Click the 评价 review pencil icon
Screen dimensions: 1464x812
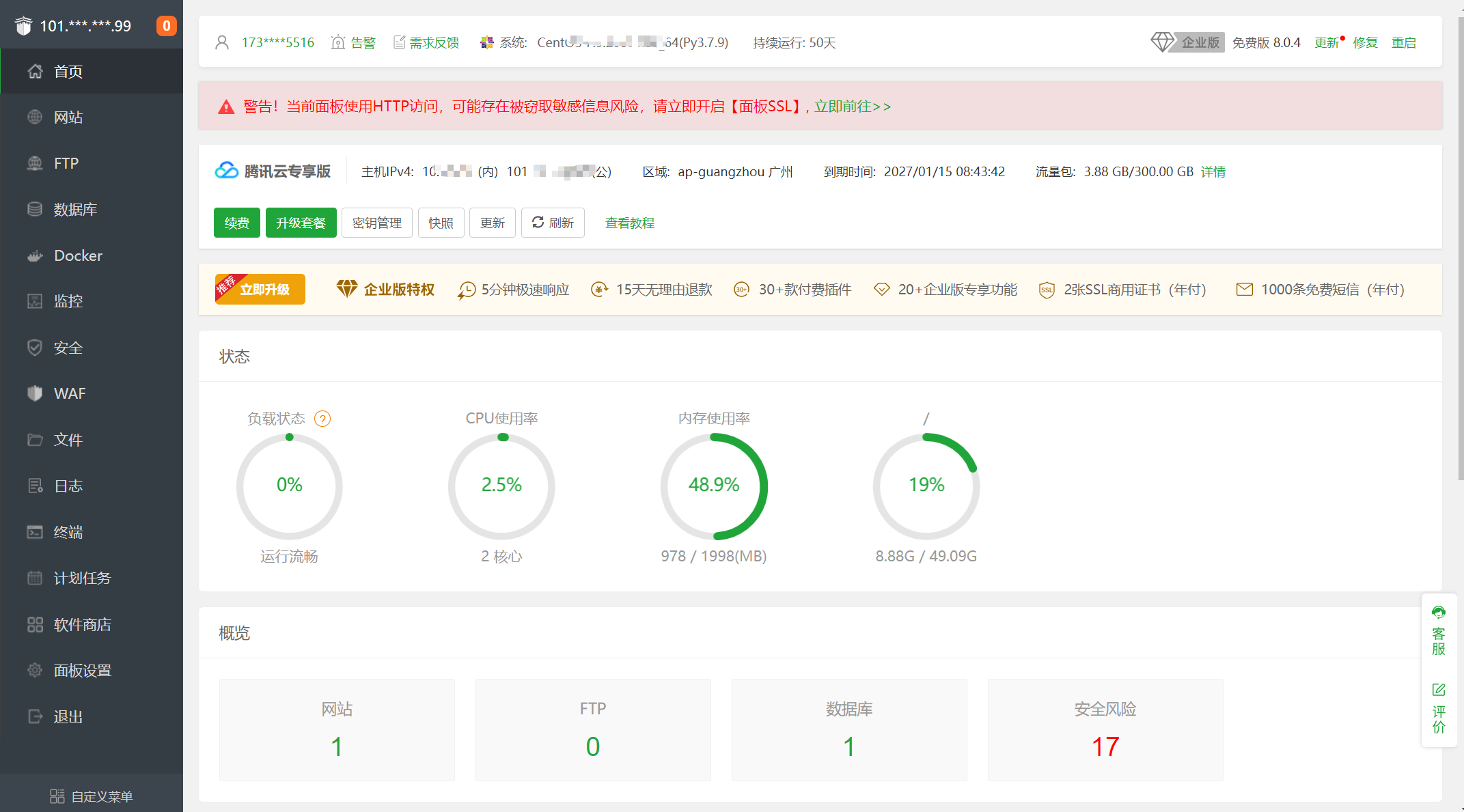[x=1439, y=690]
